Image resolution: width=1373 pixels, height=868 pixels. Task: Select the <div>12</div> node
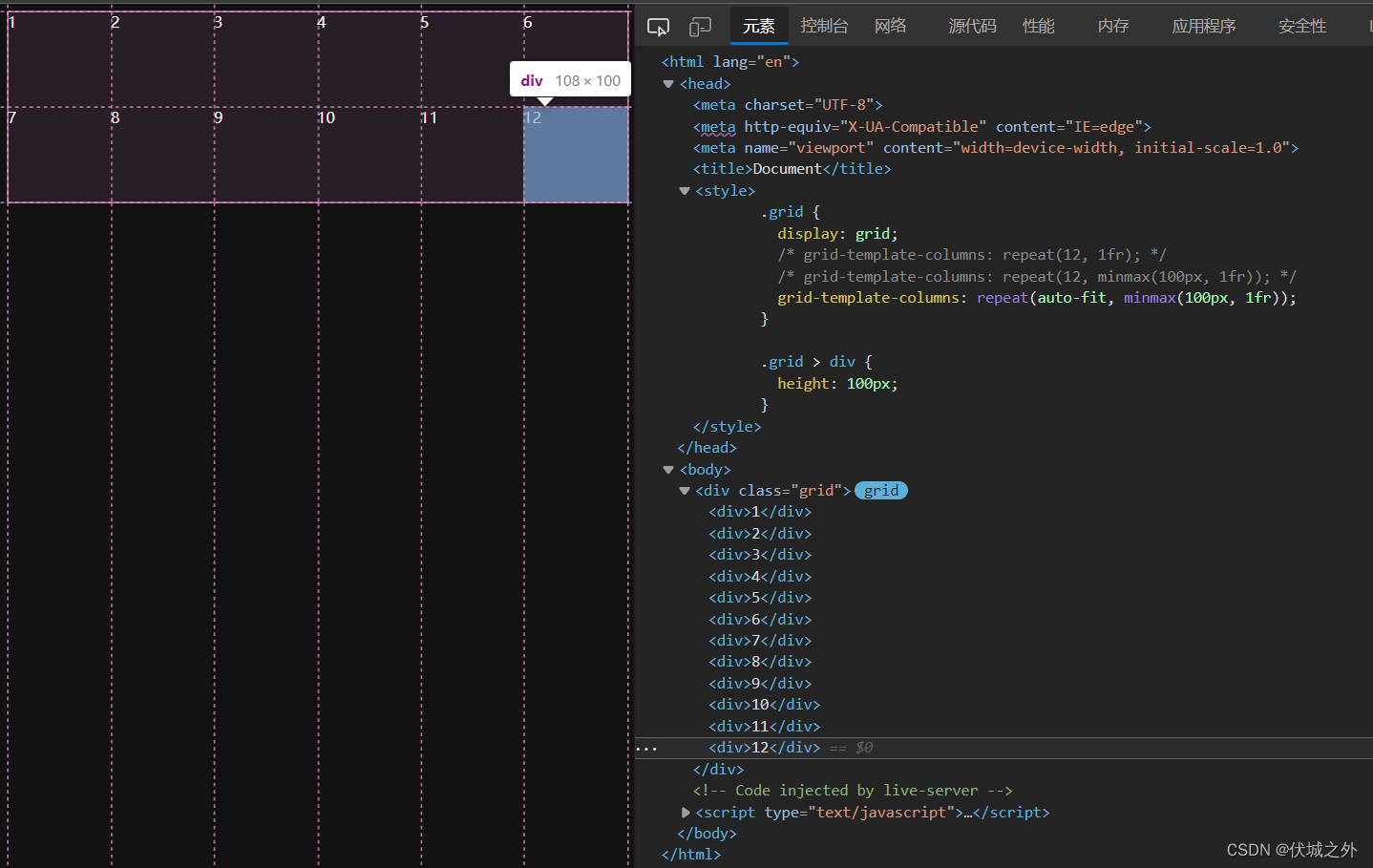[765, 748]
